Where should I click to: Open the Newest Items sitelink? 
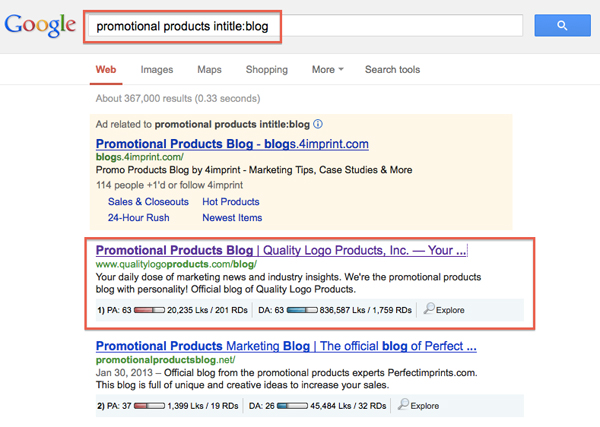tap(232, 218)
